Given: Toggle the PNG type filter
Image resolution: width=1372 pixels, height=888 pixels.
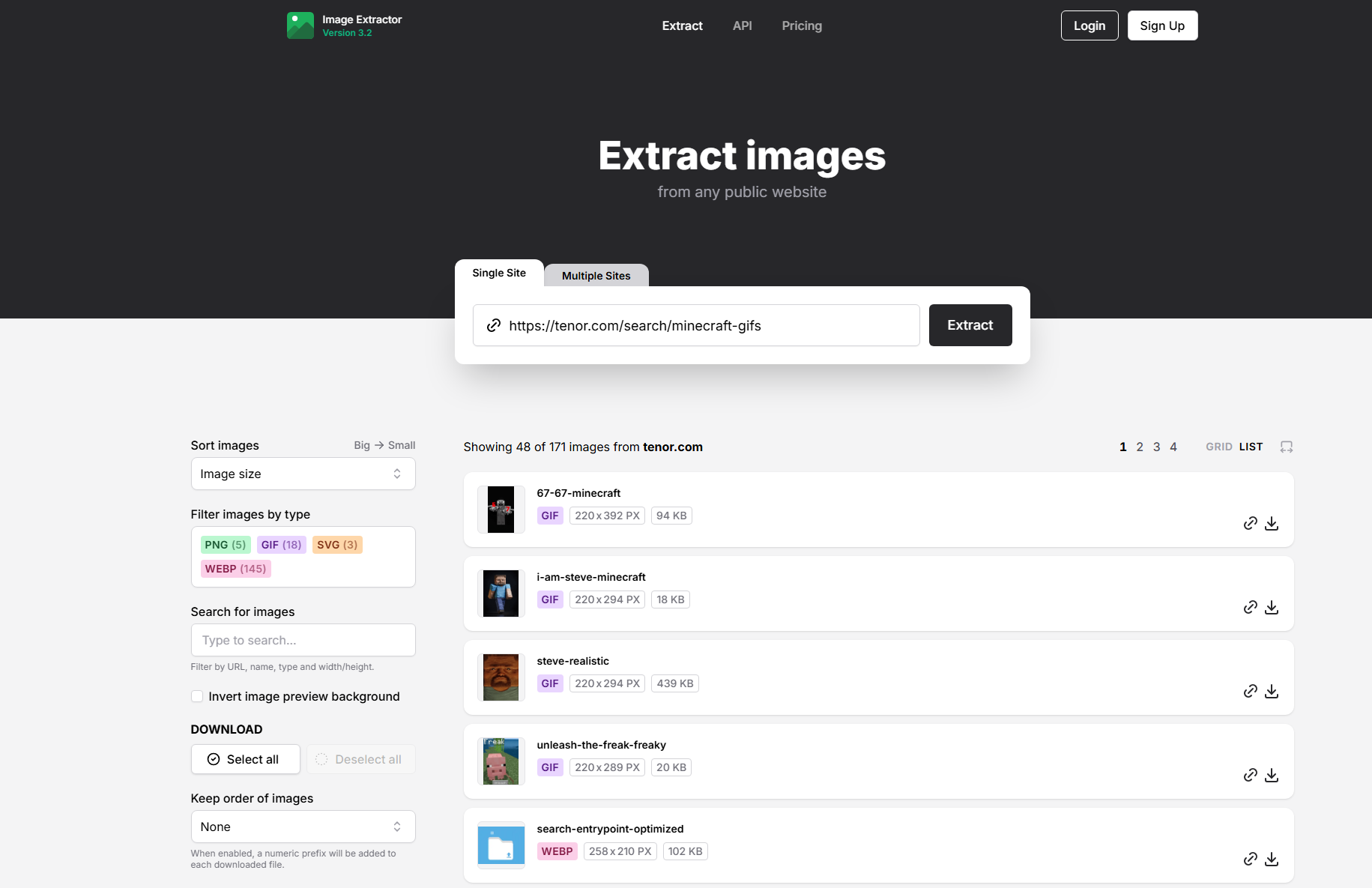Looking at the screenshot, I should click(225, 545).
